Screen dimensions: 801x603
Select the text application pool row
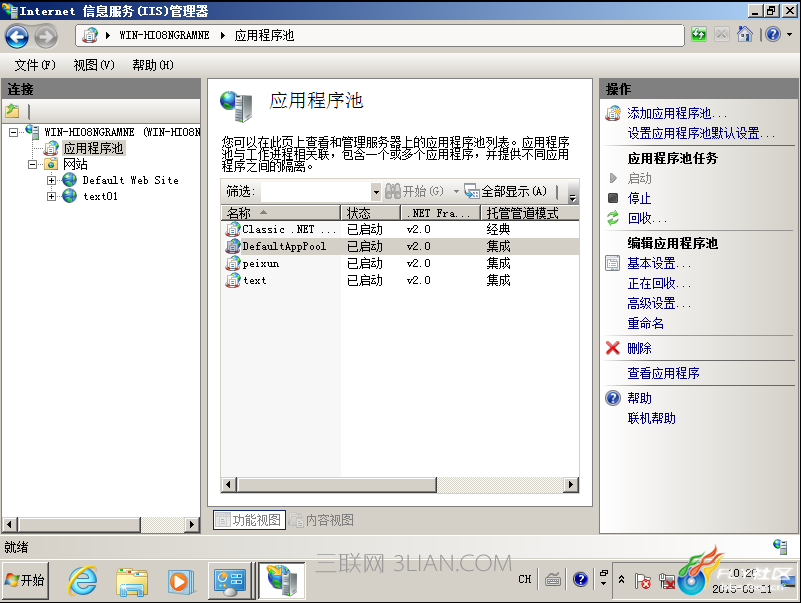point(400,280)
